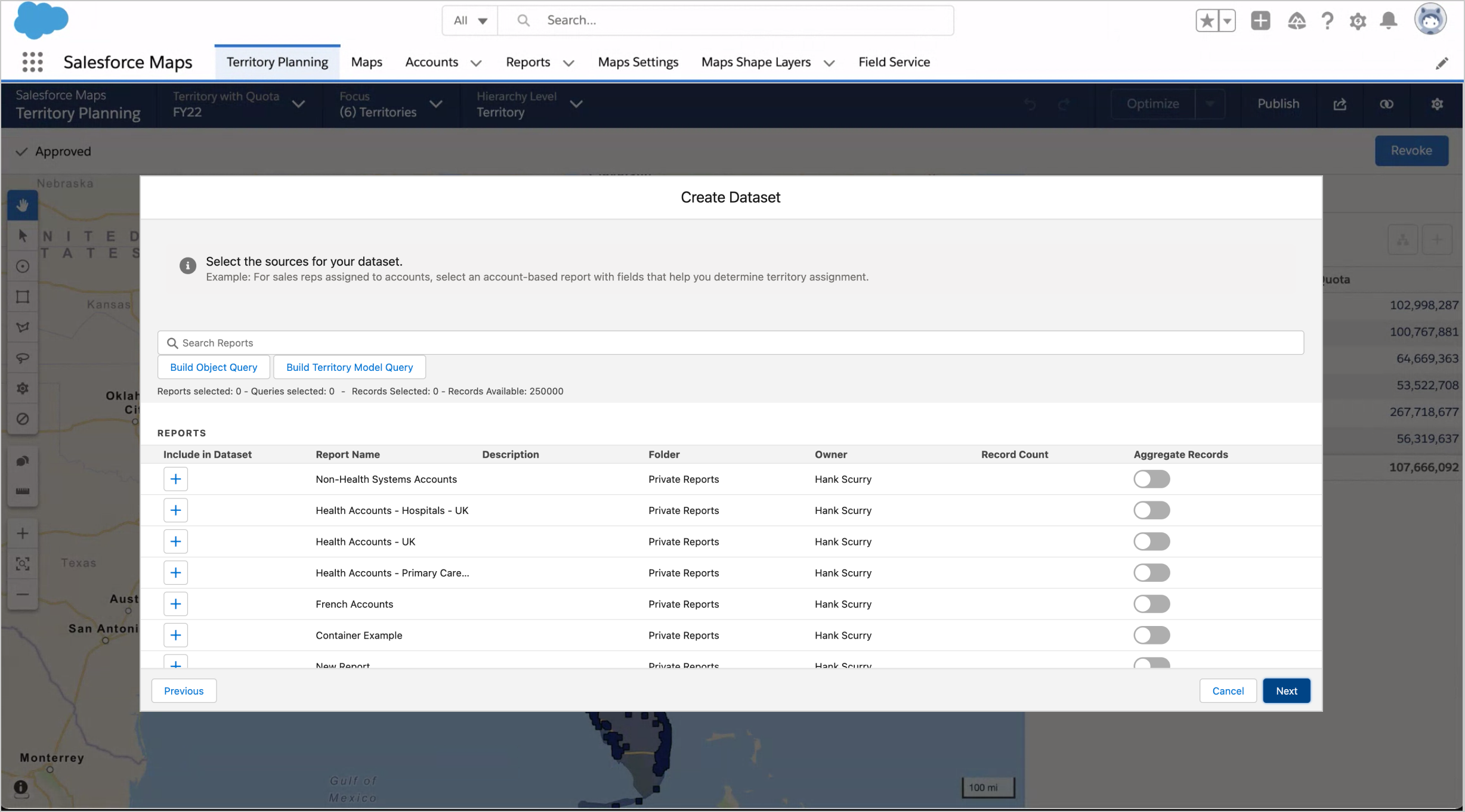This screenshot has width=1465, height=812.
Task: Open the Favorites star icon
Action: point(1207,21)
